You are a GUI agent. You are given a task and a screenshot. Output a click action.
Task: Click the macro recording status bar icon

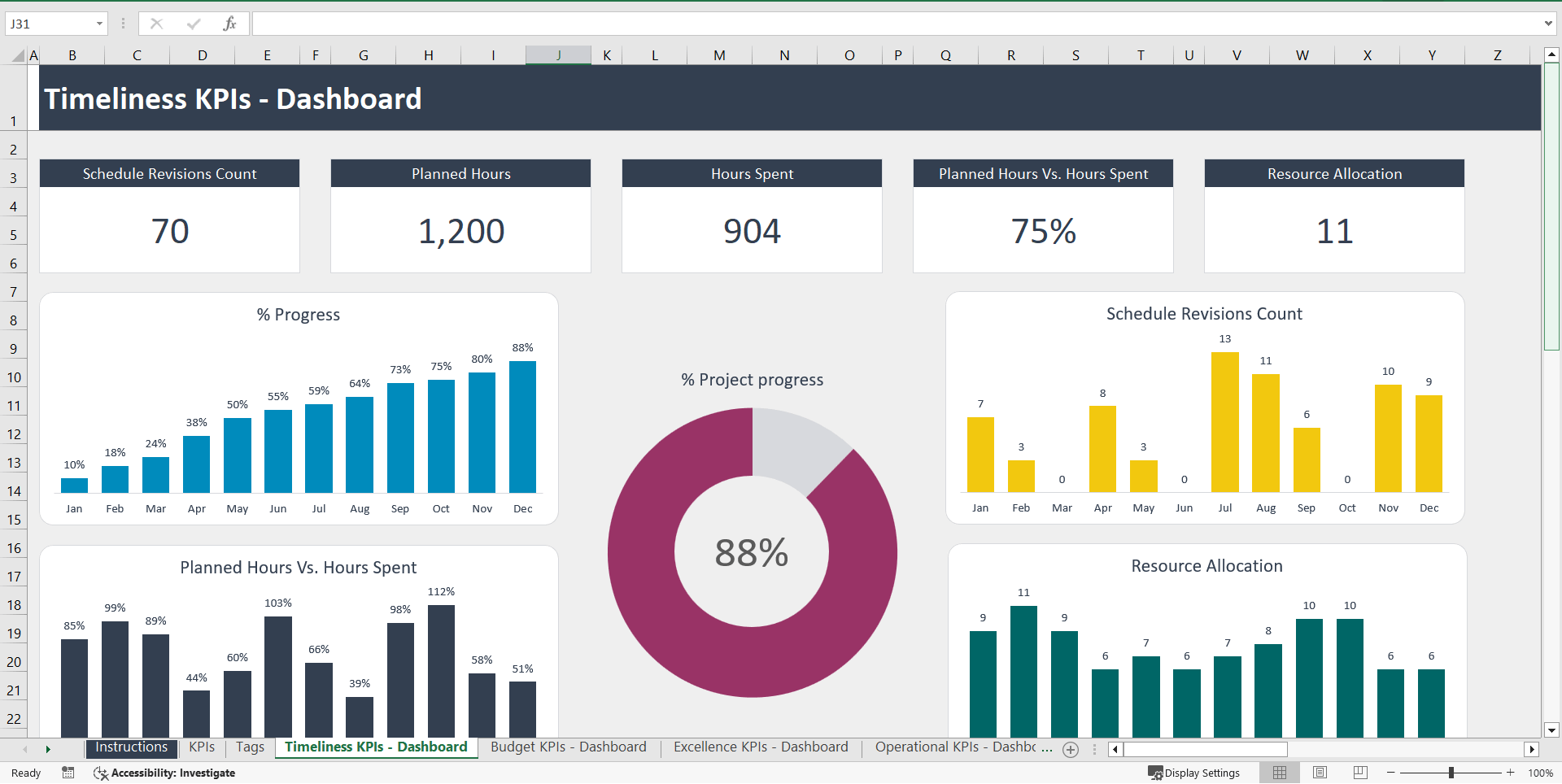68,773
